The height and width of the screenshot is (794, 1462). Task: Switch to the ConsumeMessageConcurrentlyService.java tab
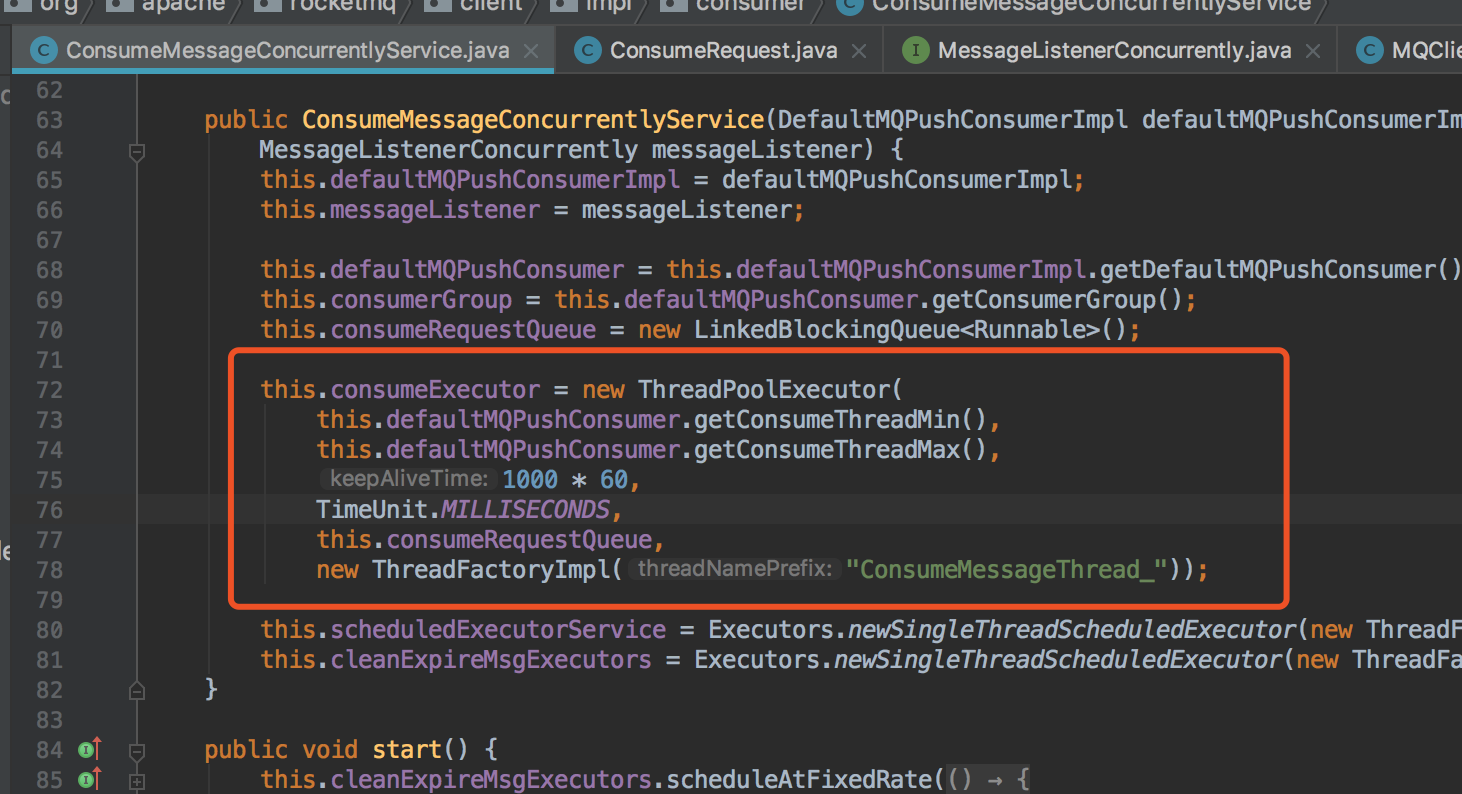coord(283,50)
